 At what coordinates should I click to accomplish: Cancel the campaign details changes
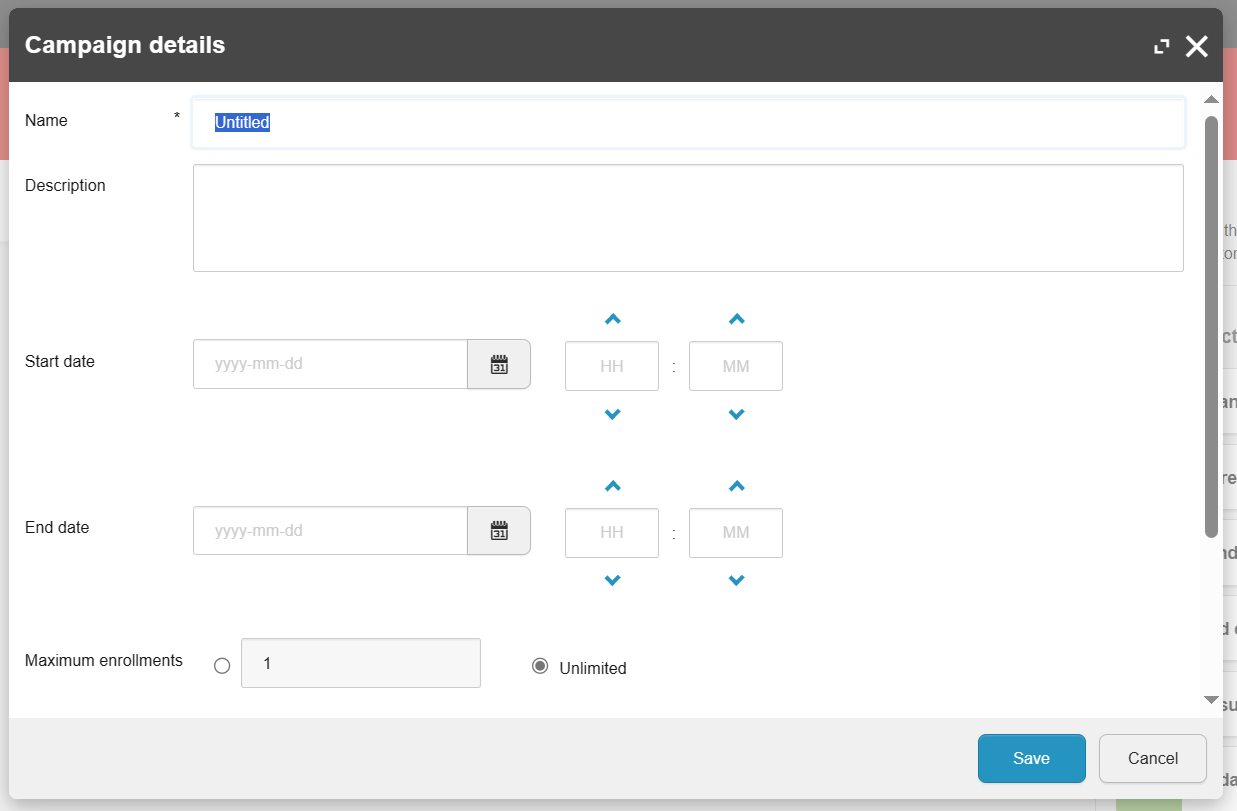[x=1152, y=758]
